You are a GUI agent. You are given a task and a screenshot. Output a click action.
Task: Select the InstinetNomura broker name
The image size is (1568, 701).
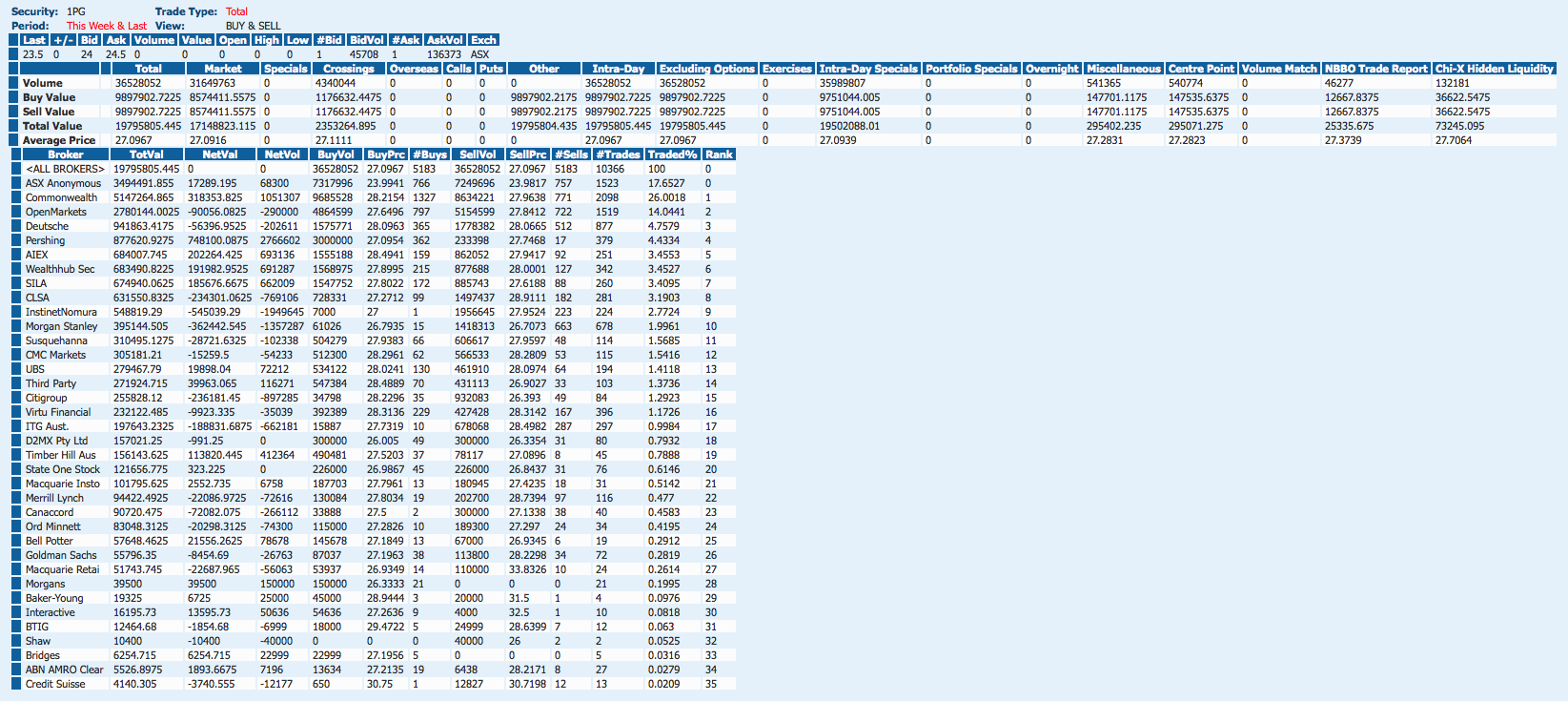61,312
